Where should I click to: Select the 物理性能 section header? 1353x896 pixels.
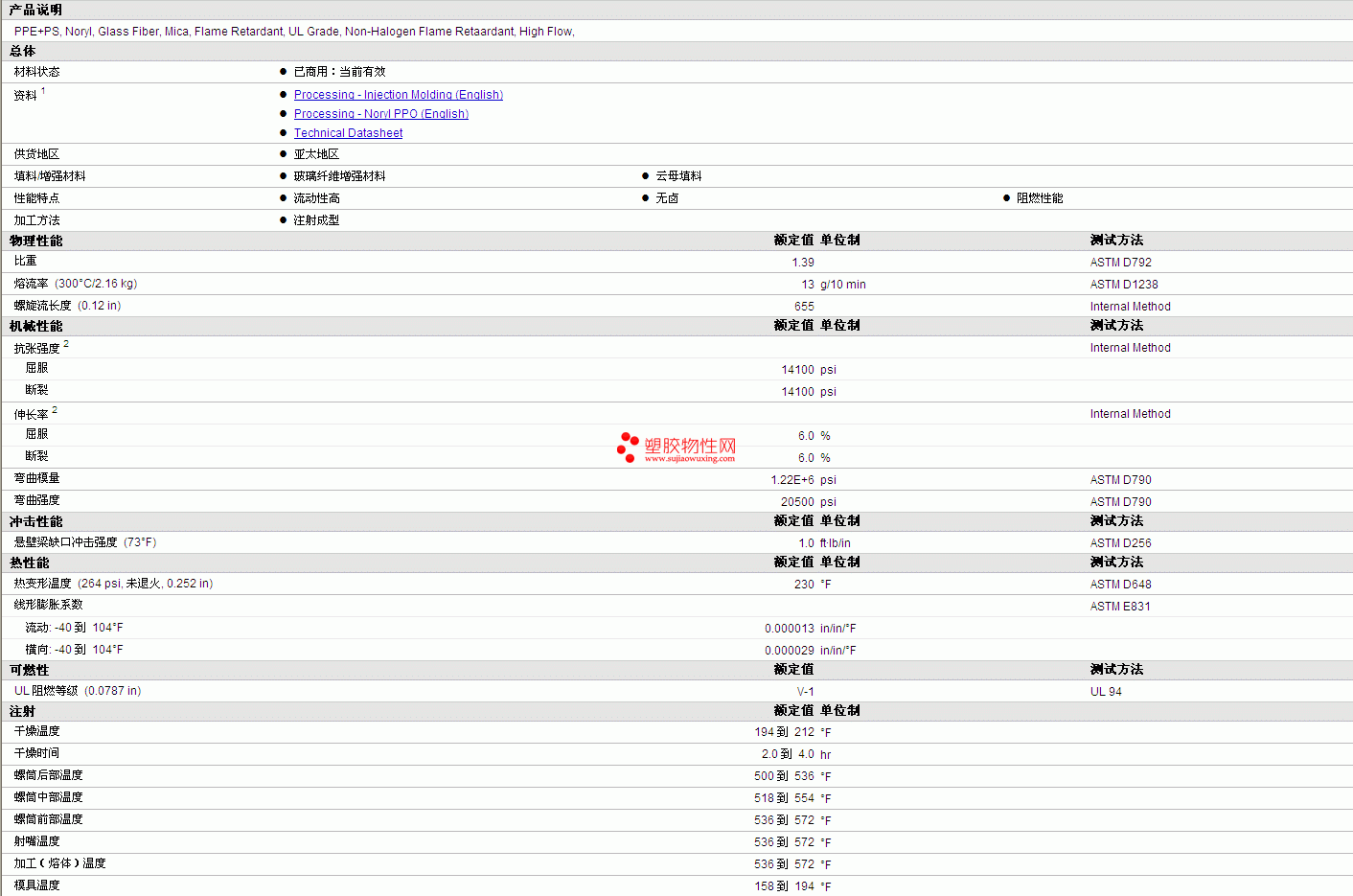35,241
